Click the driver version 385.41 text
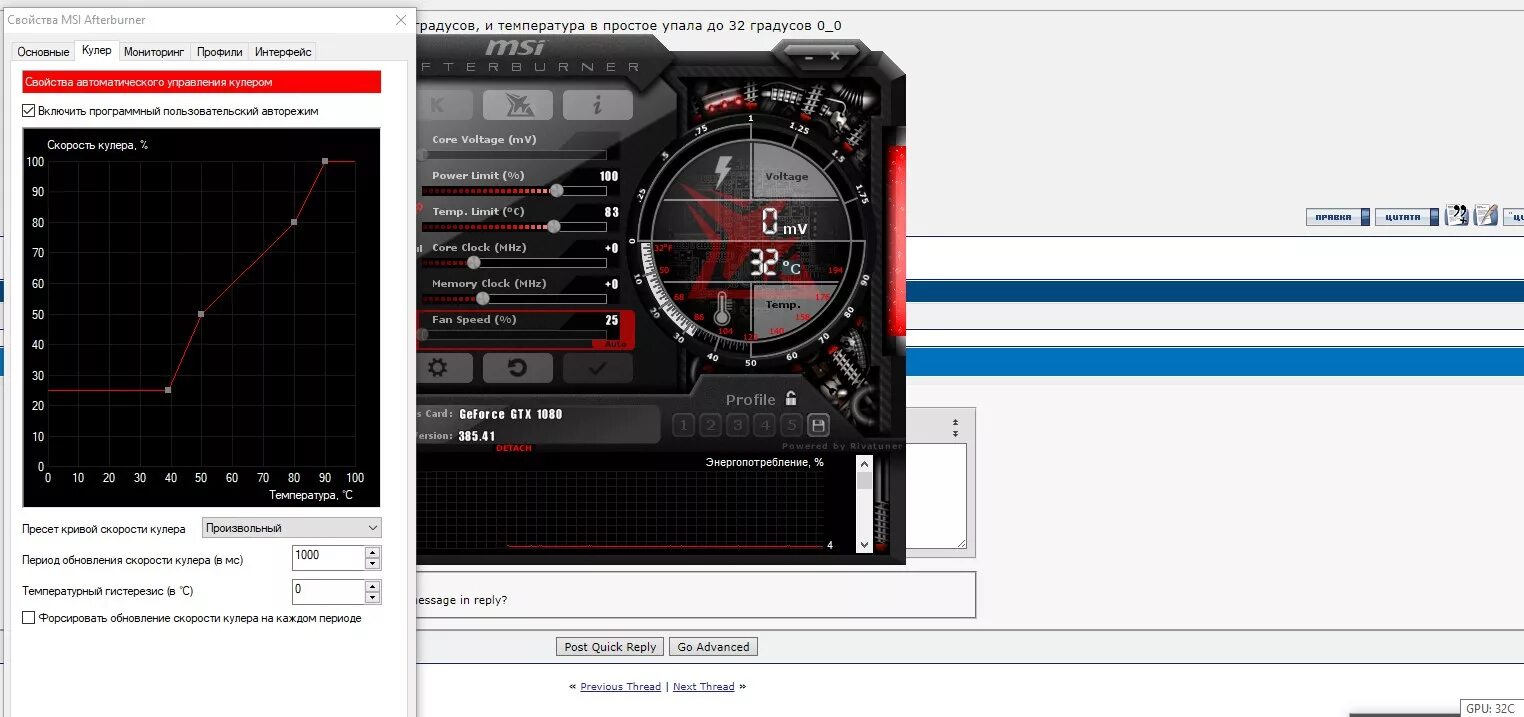Screen dimensions: 1524x717 [x=477, y=436]
